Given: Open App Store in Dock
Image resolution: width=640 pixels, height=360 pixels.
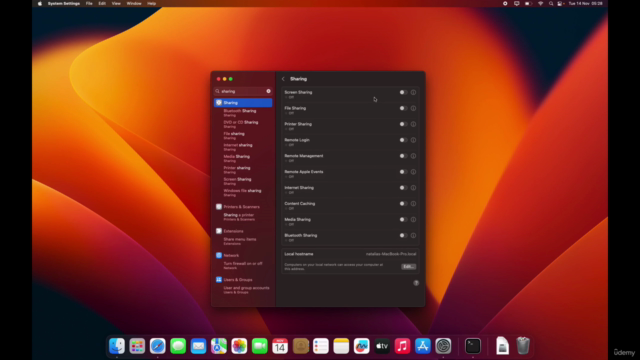Looking at the screenshot, I should click(423, 346).
